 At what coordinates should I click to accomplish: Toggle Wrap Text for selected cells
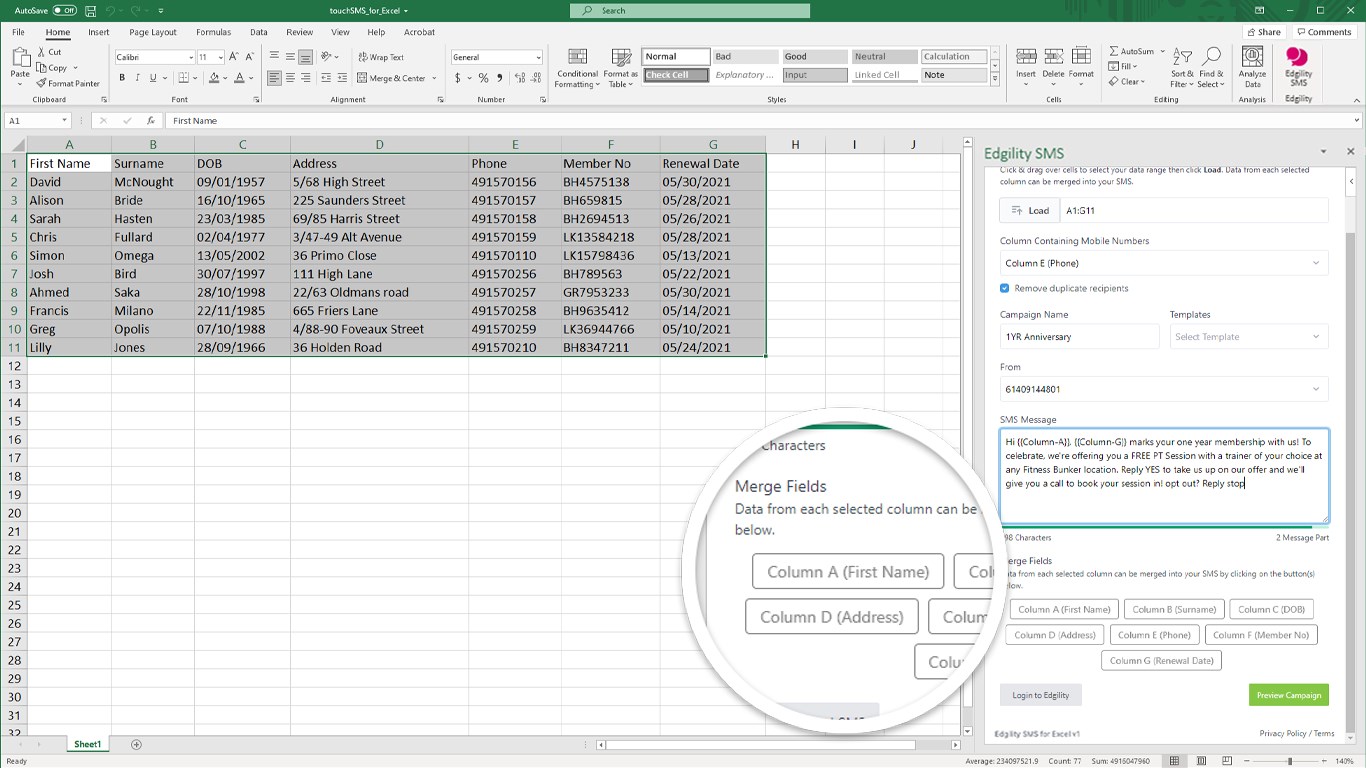click(380, 57)
